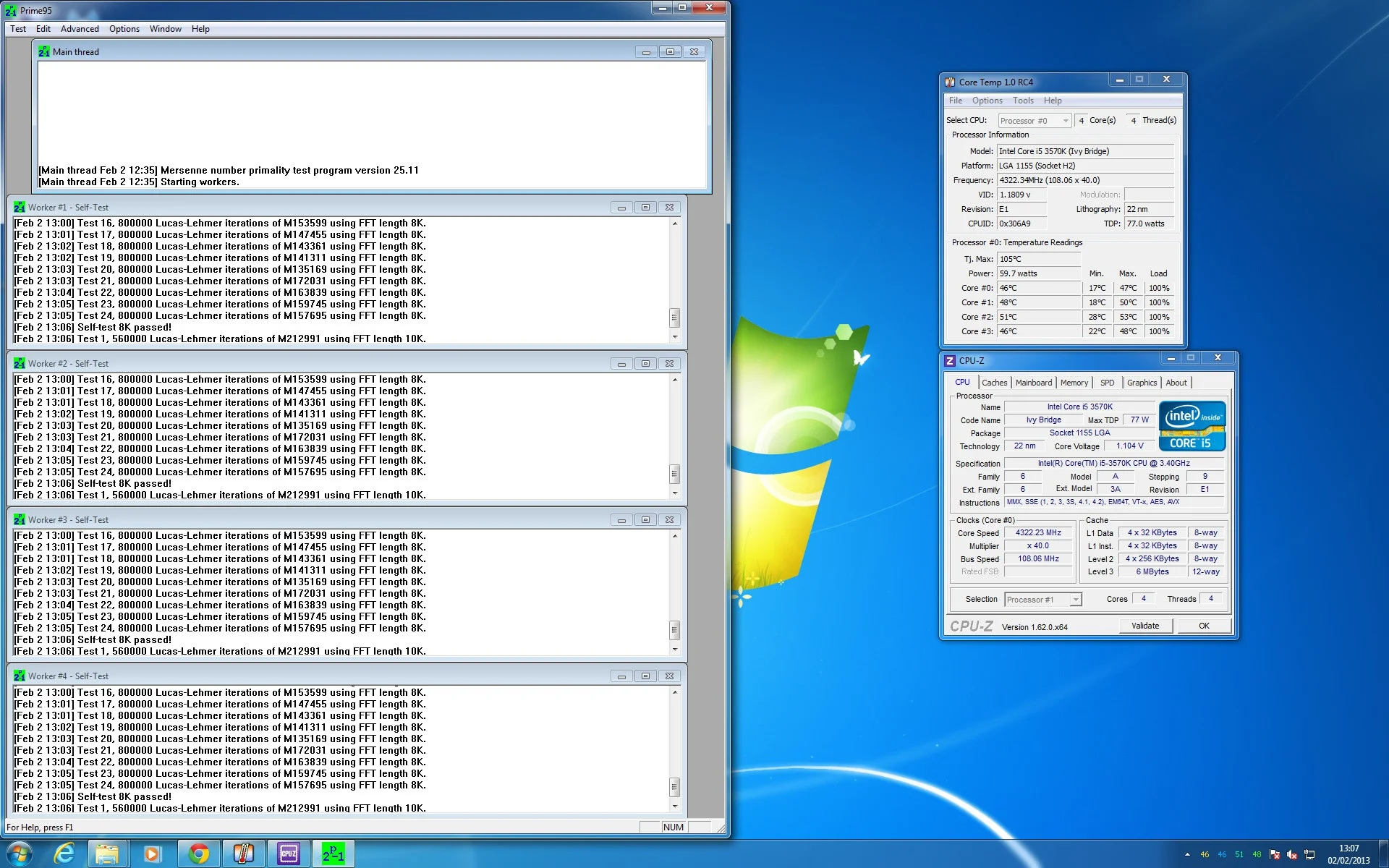Switch to CPU-Z About tab
The height and width of the screenshot is (868, 1389).
pyautogui.click(x=1176, y=383)
